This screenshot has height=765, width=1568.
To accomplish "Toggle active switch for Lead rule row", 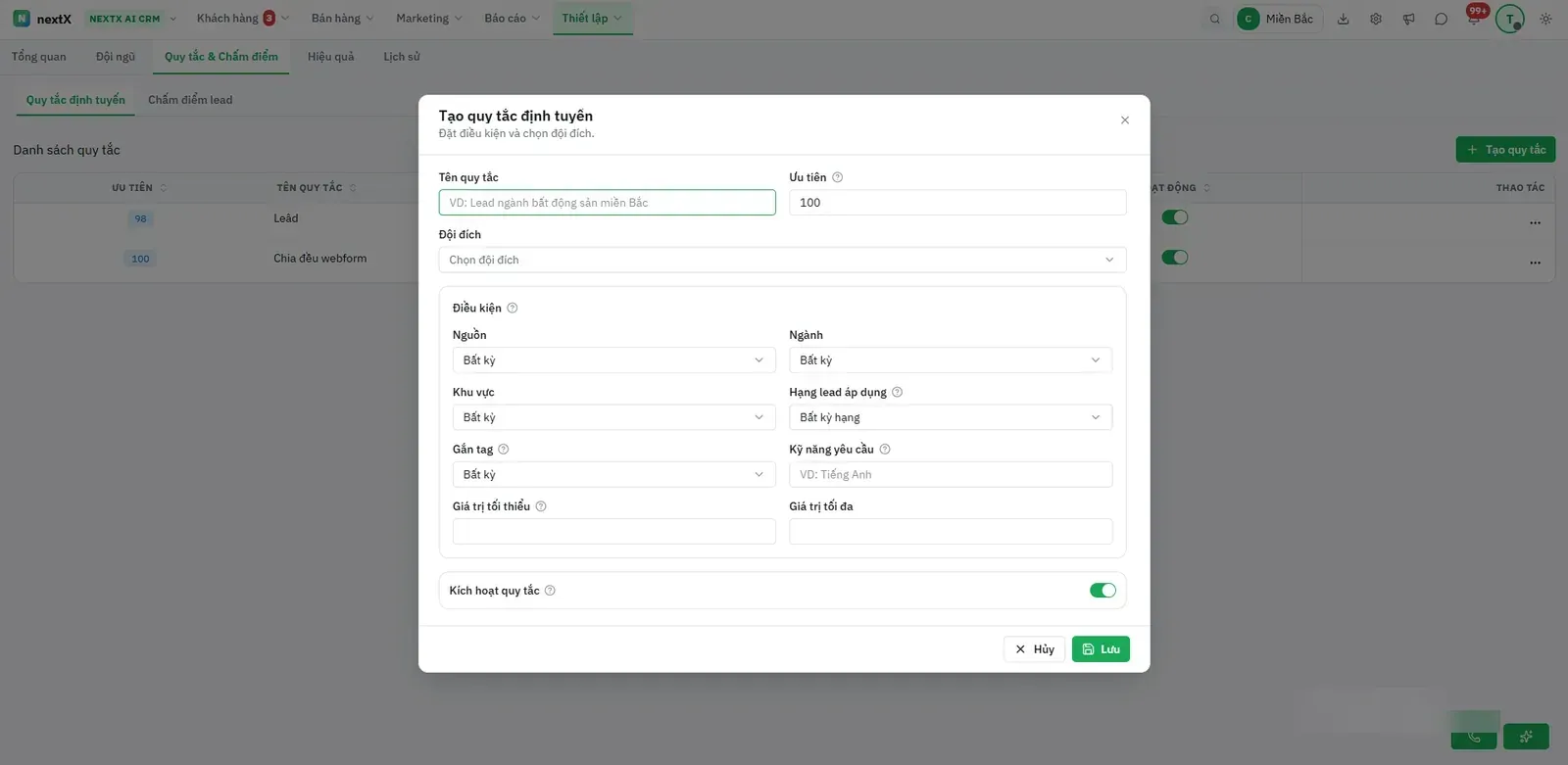I will (x=1175, y=217).
